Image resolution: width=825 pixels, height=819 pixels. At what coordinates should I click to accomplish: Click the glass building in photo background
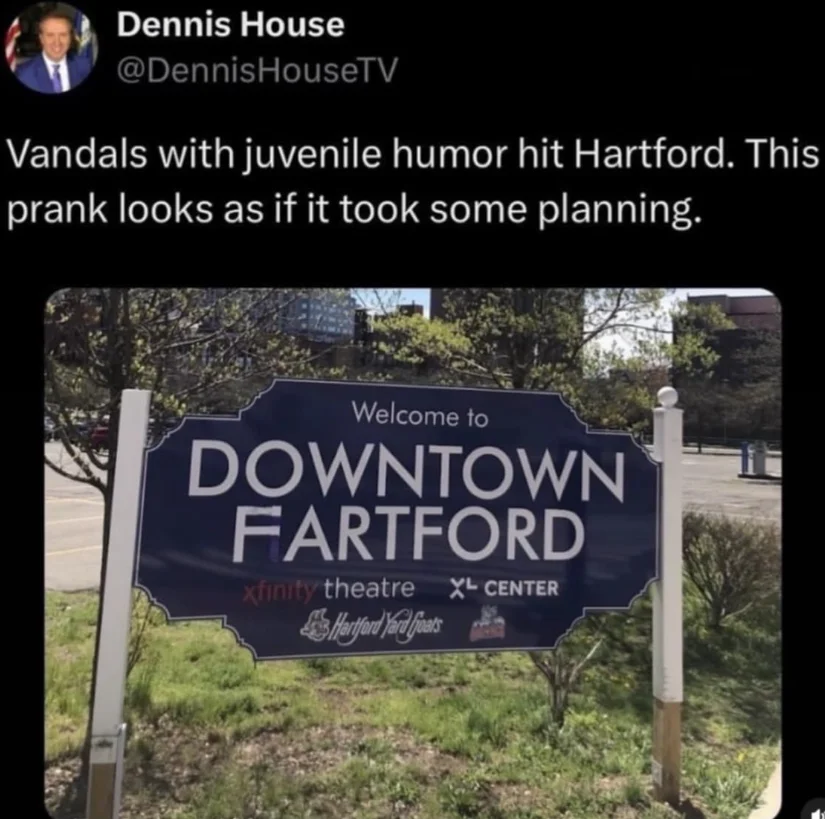[318, 317]
